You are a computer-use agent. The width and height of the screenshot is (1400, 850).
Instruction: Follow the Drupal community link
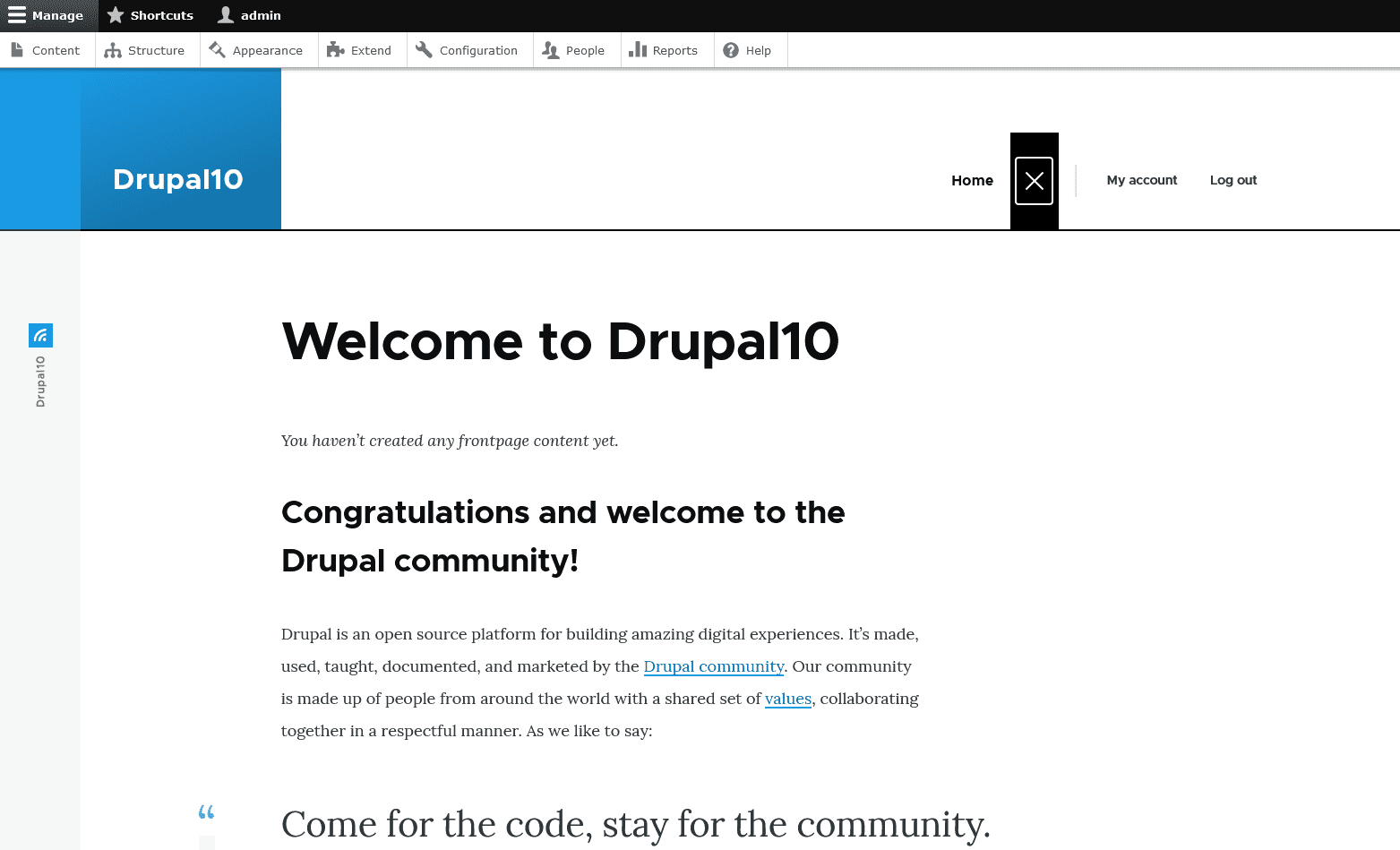713,666
